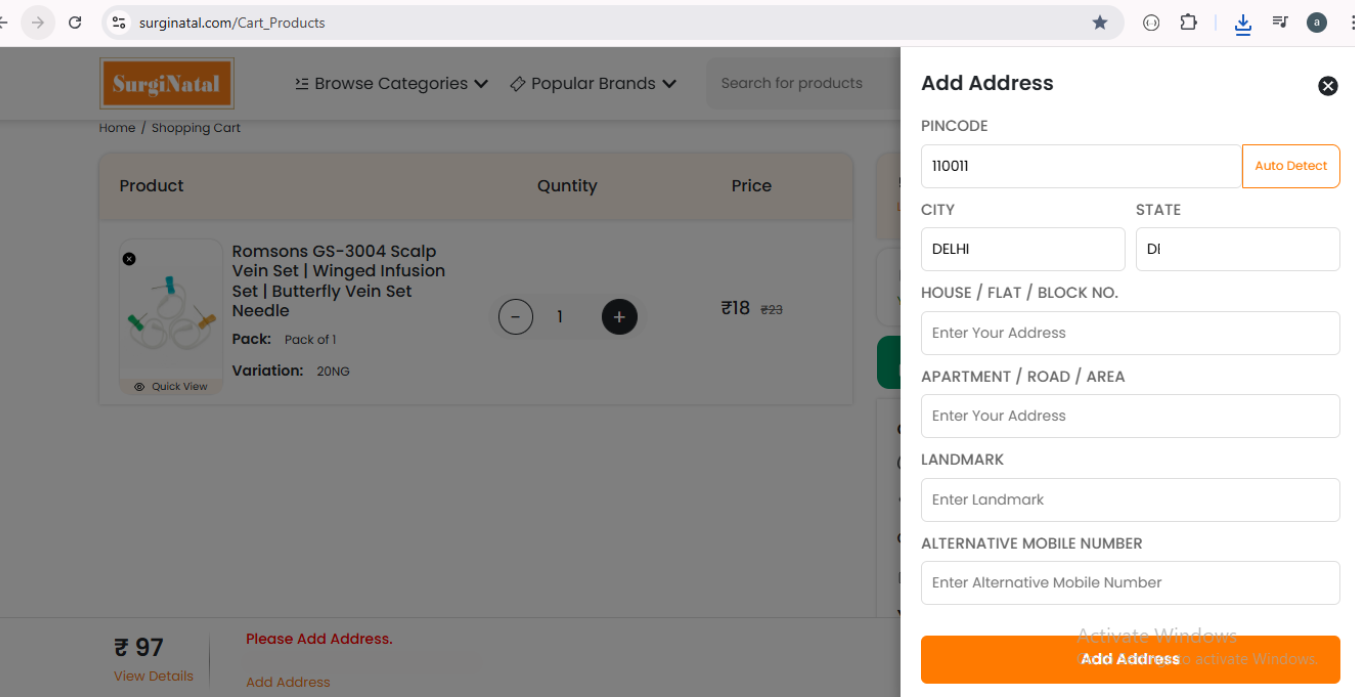The height and width of the screenshot is (697, 1355).
Task: Reload the current page
Action: click(x=75, y=22)
